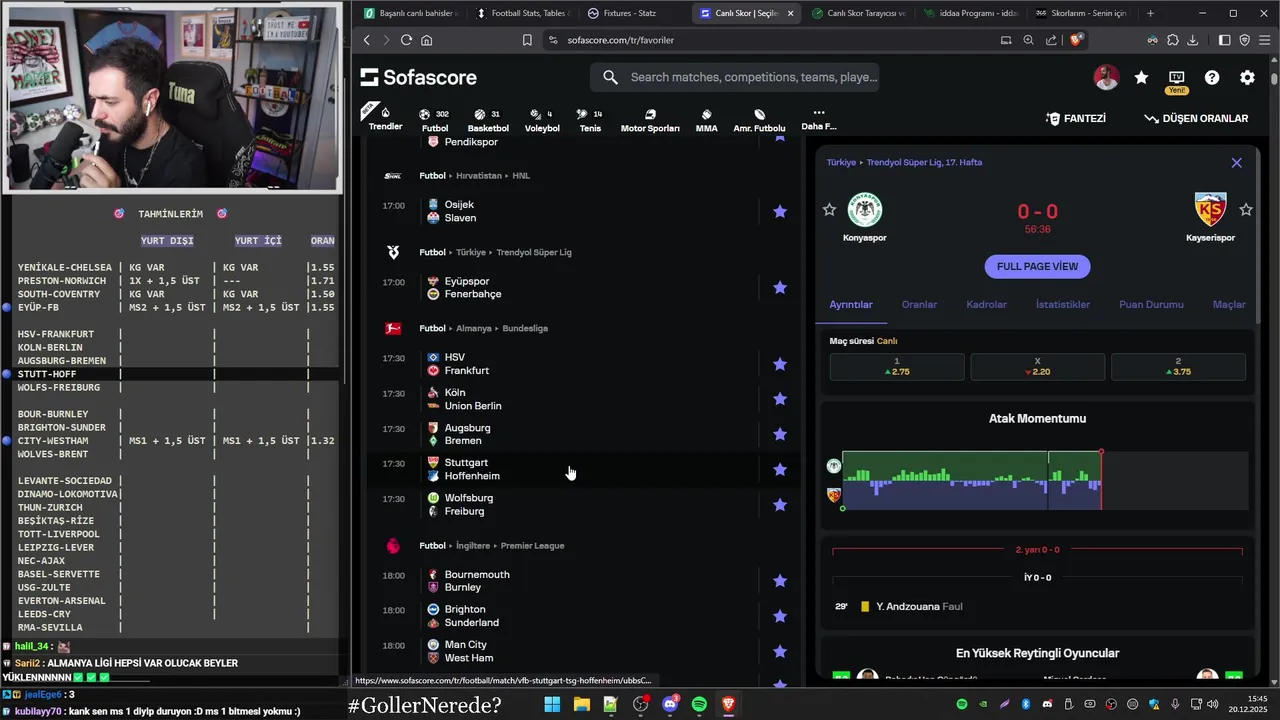Unfavorite the Brighton vs Sunderland star
Screen dimensions: 1280x720
(780, 616)
